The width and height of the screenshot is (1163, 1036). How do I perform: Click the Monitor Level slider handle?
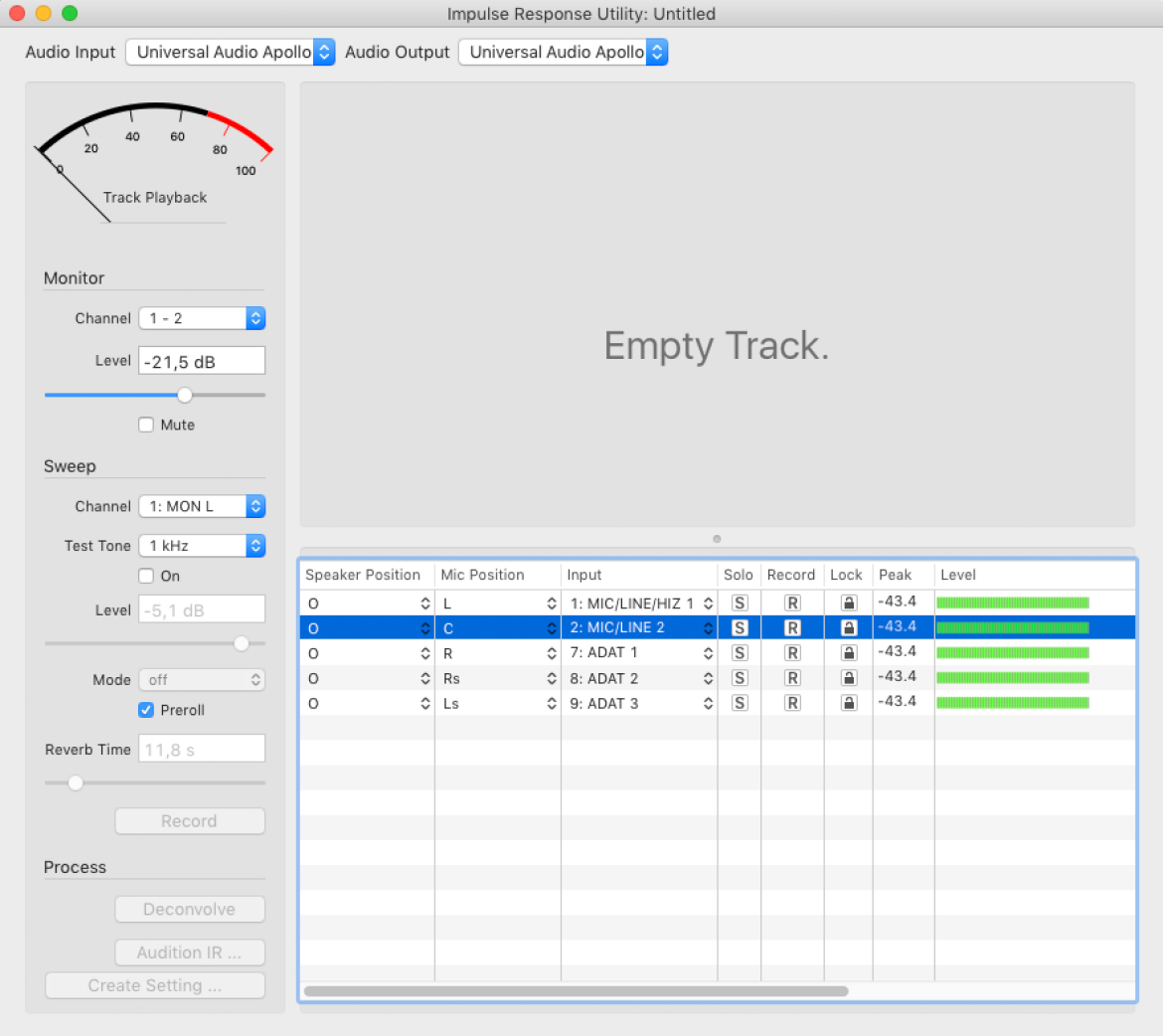tap(185, 395)
